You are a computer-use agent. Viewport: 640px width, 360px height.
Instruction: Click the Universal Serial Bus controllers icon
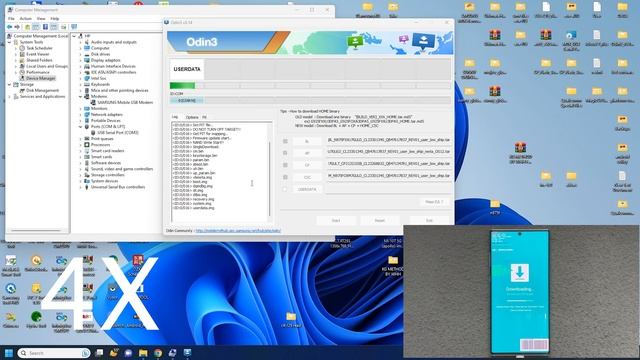tap(87, 187)
